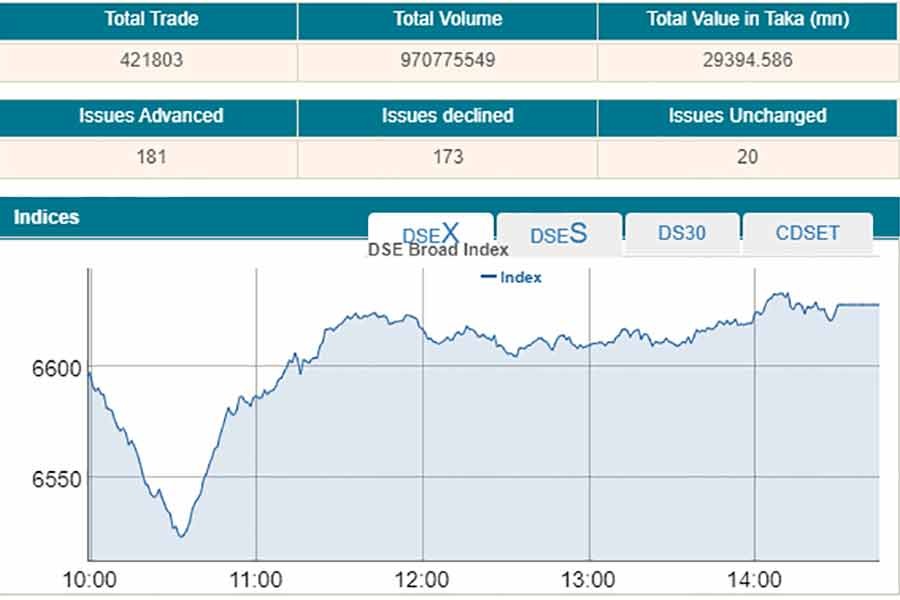Click the Total Trade column header
The width and height of the screenshot is (900, 600).
[x=149, y=19]
